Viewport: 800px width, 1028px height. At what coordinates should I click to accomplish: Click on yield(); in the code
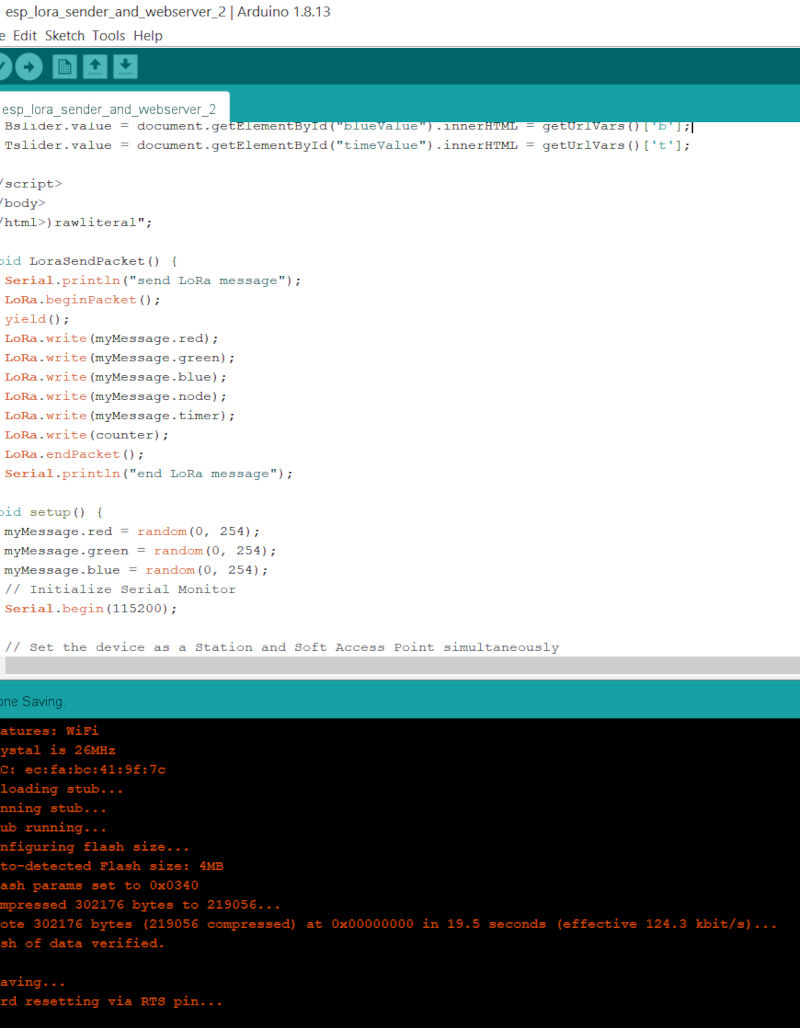point(37,319)
